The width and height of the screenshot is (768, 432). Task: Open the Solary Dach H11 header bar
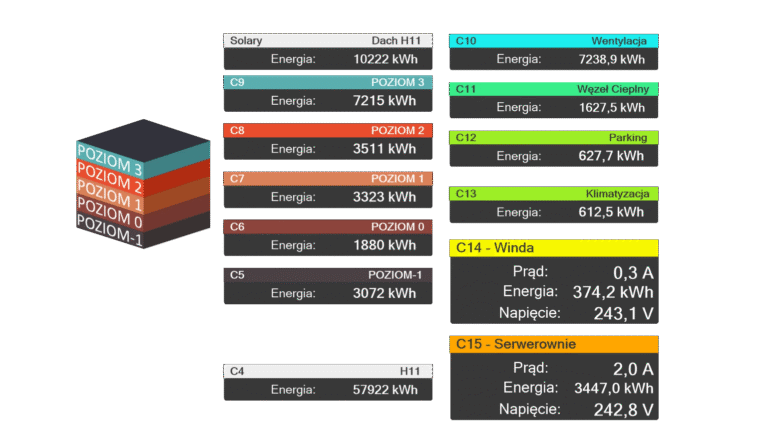click(328, 41)
